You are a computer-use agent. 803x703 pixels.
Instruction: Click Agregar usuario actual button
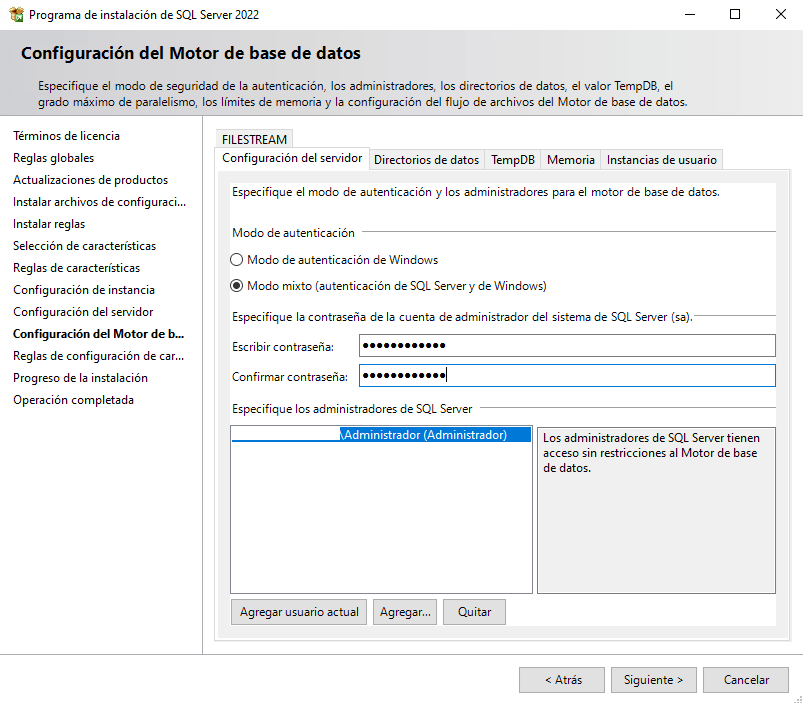click(x=299, y=612)
